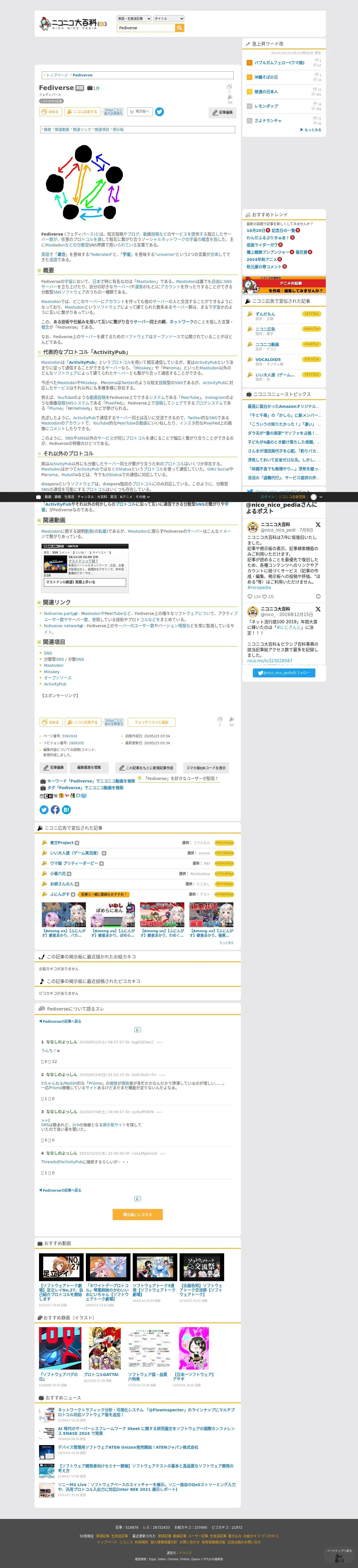Click the 生放送 tab in the black bar
The height and width of the screenshot is (1568, 358).
tap(69, 497)
